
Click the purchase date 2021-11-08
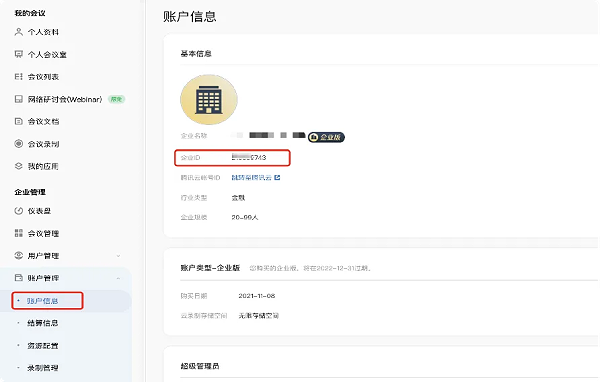coord(257,296)
